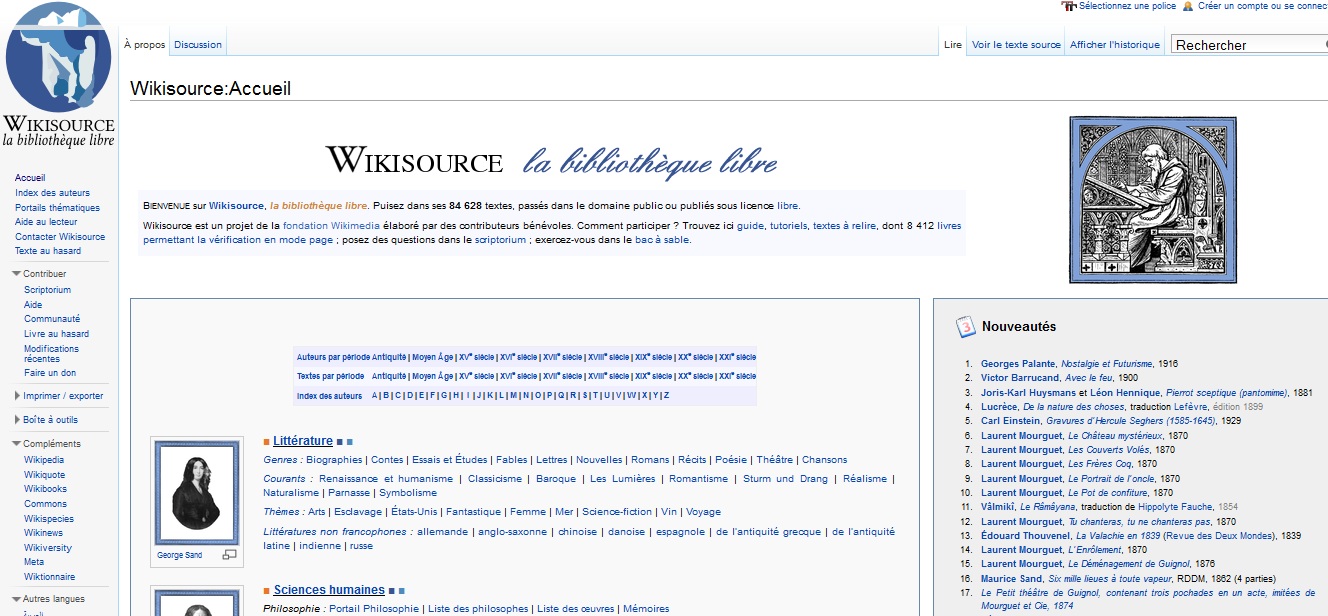The height and width of the screenshot is (616, 1328).
Task: Click the Nouveautés calendar icon
Action: pos(965,327)
